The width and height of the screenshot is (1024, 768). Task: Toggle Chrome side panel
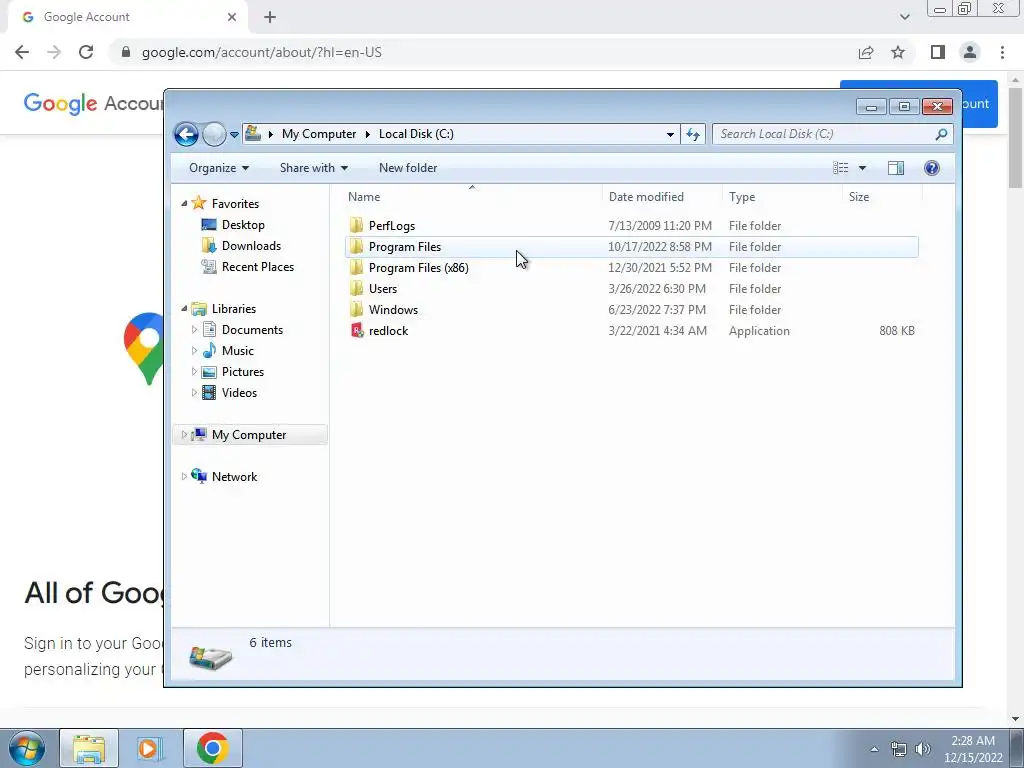tap(938, 52)
